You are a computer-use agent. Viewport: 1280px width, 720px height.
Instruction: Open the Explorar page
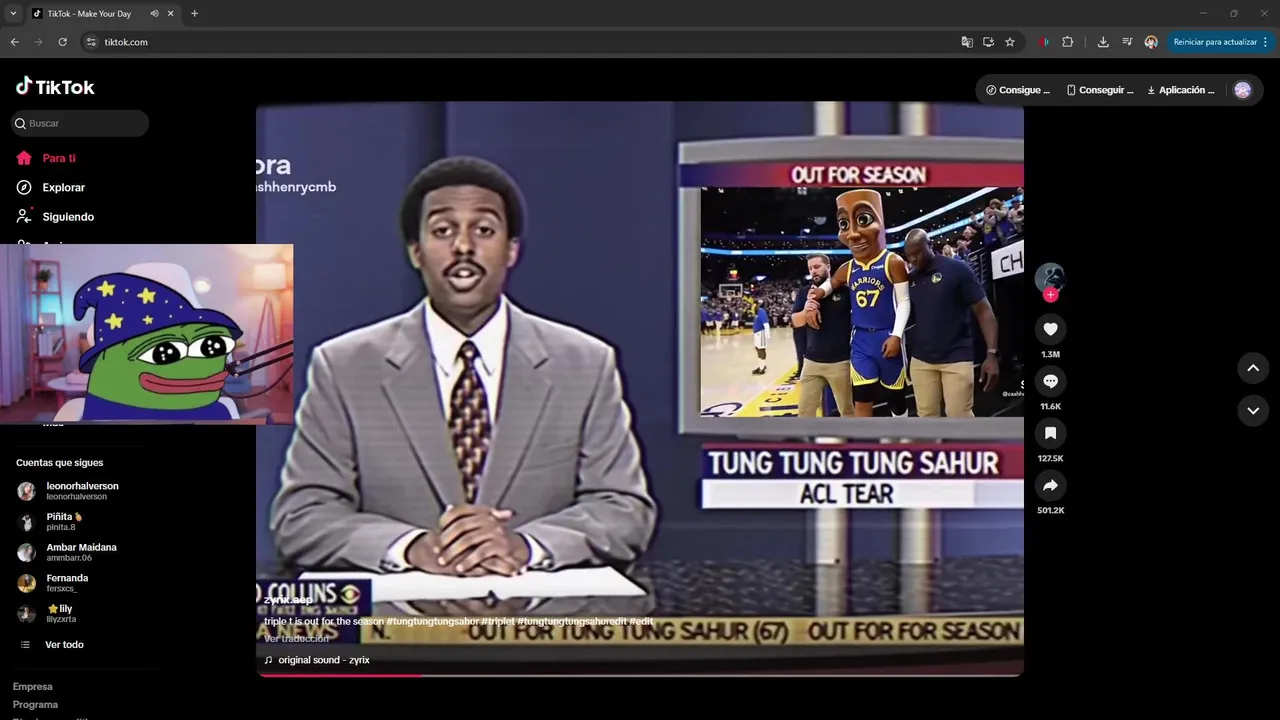pyautogui.click(x=63, y=187)
